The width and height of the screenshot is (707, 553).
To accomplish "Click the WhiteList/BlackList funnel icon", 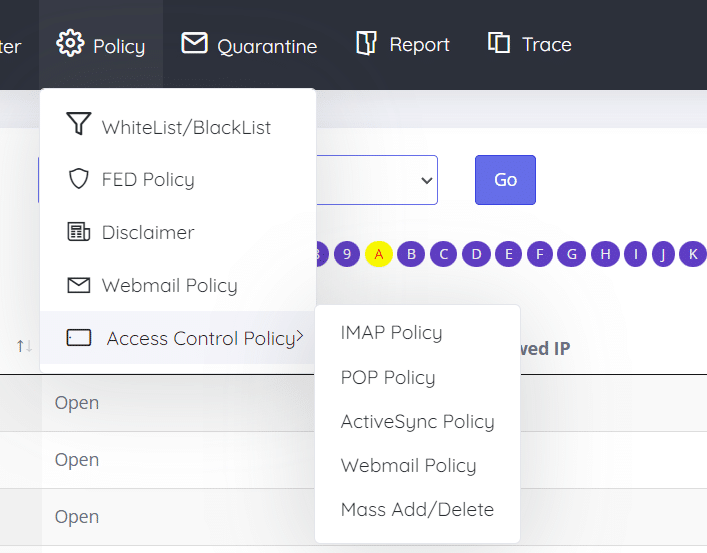I will (78, 126).
